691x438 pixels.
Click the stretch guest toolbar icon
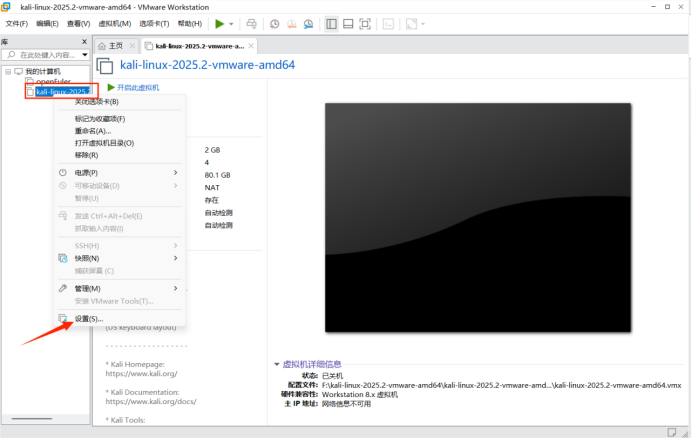click(411, 24)
